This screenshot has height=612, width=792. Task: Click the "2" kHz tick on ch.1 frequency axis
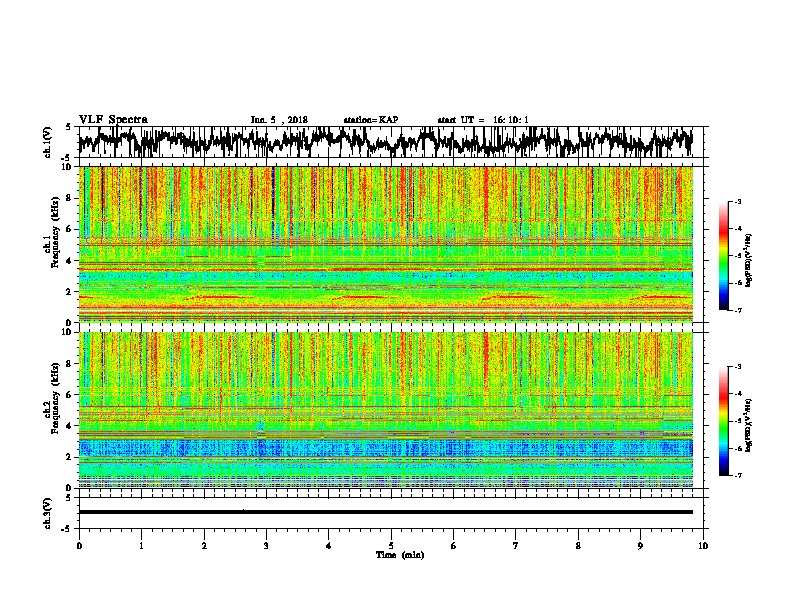70,292
